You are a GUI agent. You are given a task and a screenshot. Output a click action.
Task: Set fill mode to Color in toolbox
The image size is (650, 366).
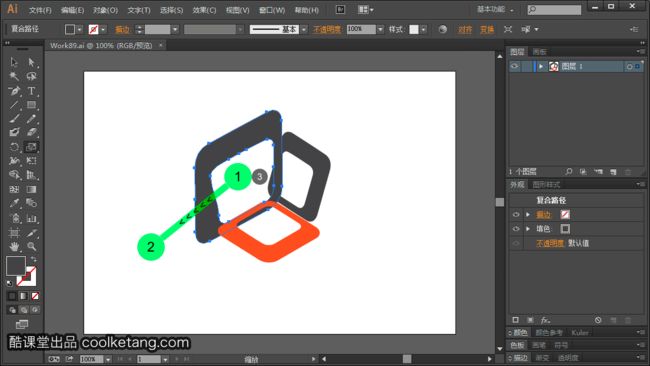click(x=12, y=296)
